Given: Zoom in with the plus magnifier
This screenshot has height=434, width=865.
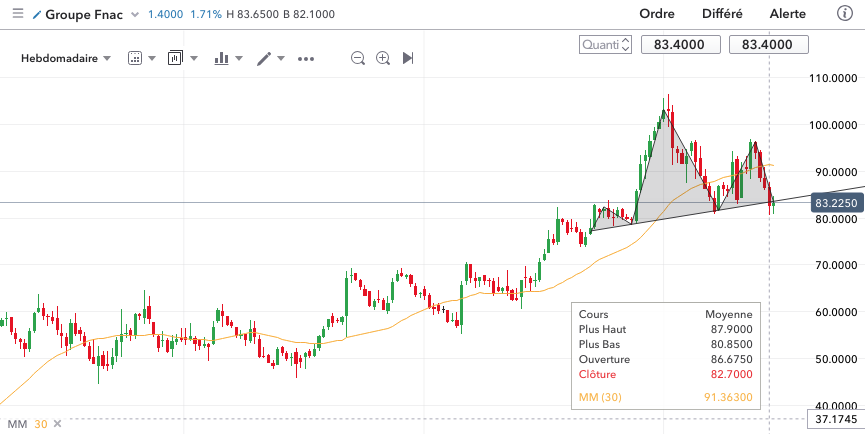Looking at the screenshot, I should click(x=383, y=58).
